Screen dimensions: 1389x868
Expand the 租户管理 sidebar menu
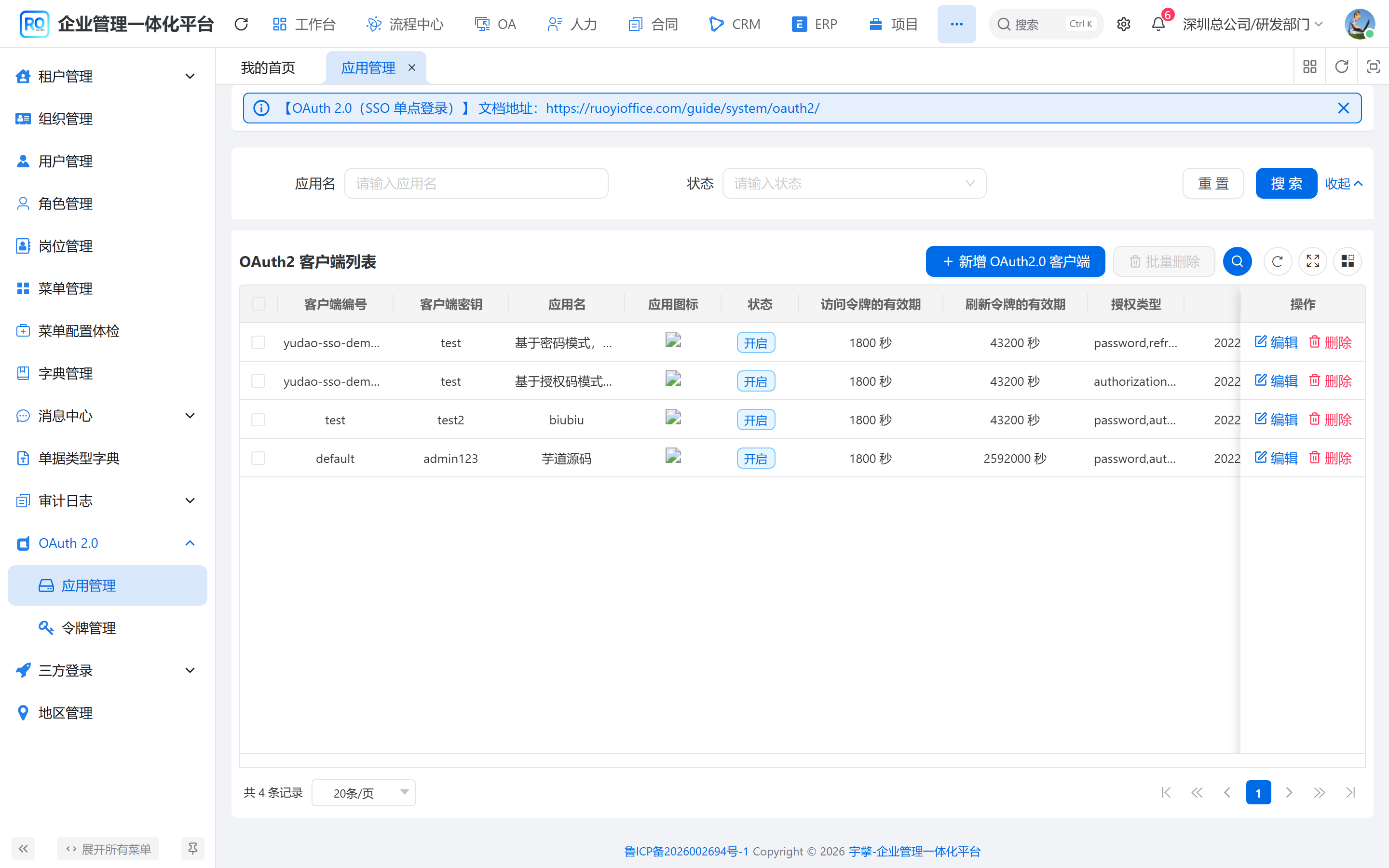coord(108,76)
